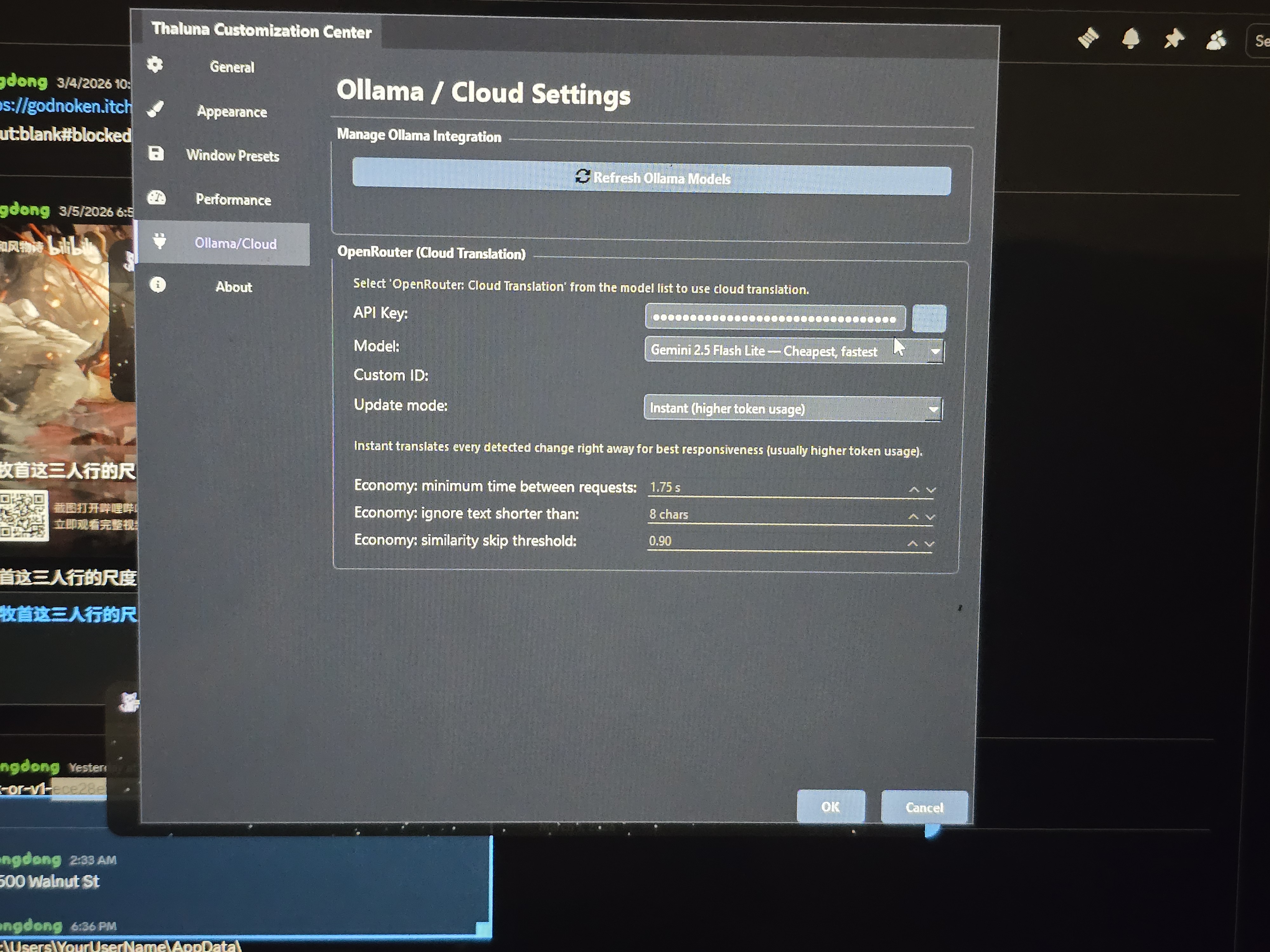
Task: Switch to the Appearance tab
Action: pyautogui.click(x=232, y=112)
